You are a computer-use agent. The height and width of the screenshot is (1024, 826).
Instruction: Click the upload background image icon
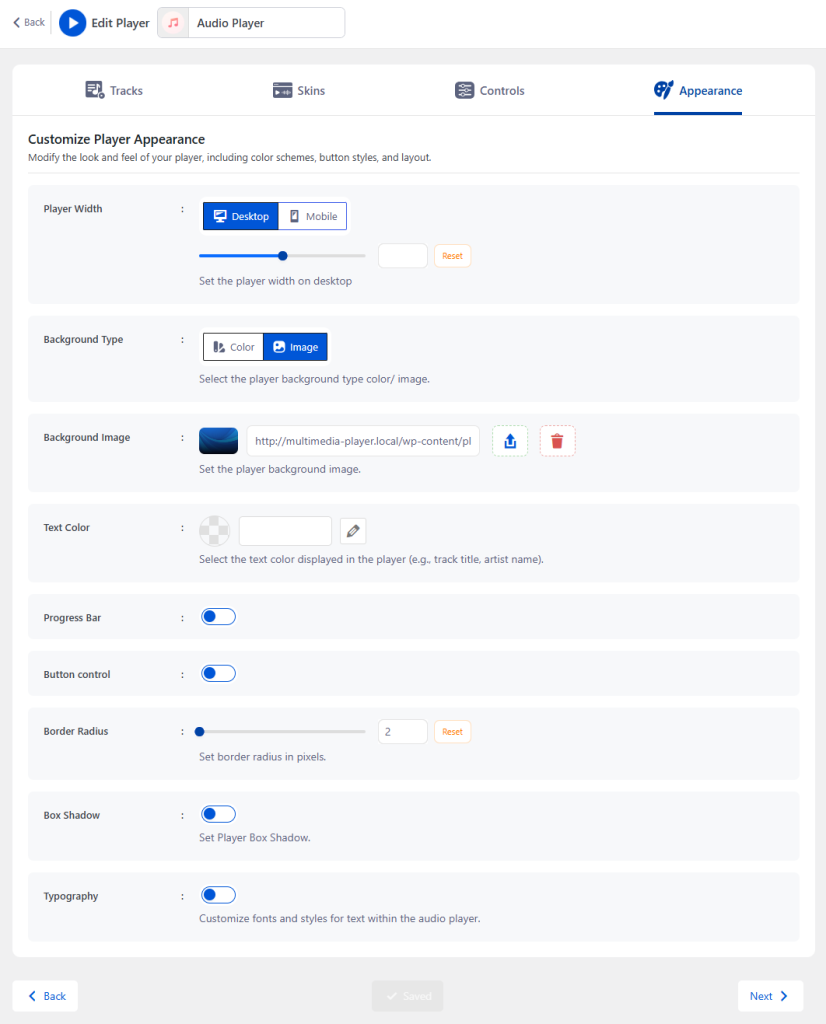[510, 441]
